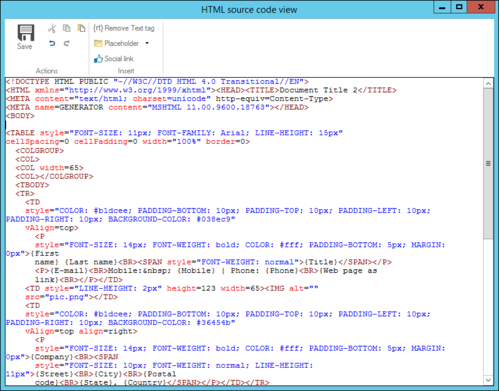The image size is (499, 391).
Task: Click the charset=unicode attribute text
Action: (x=169, y=99)
